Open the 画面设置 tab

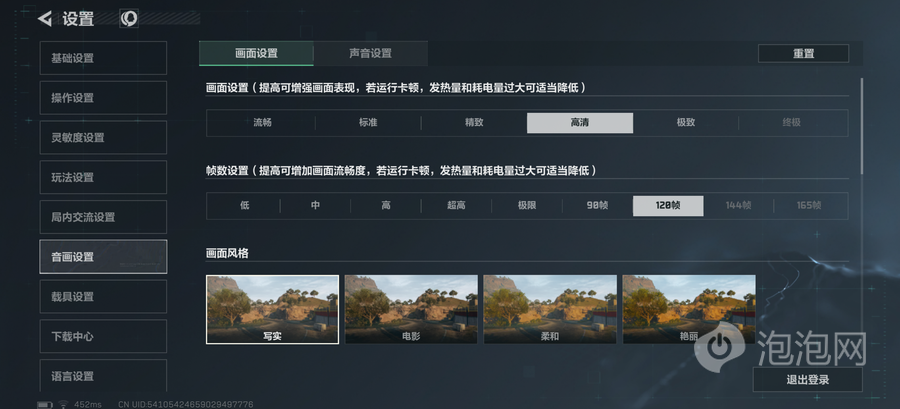(x=256, y=53)
